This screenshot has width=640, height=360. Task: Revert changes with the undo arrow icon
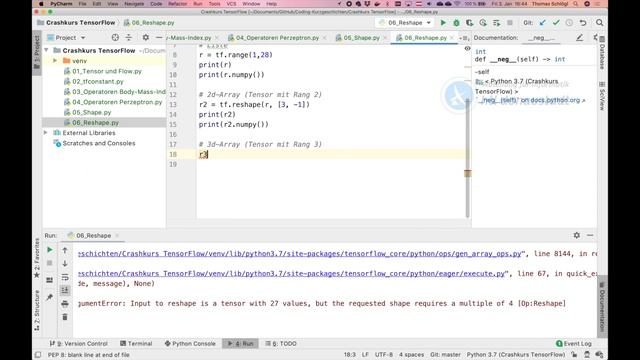click(x=583, y=23)
